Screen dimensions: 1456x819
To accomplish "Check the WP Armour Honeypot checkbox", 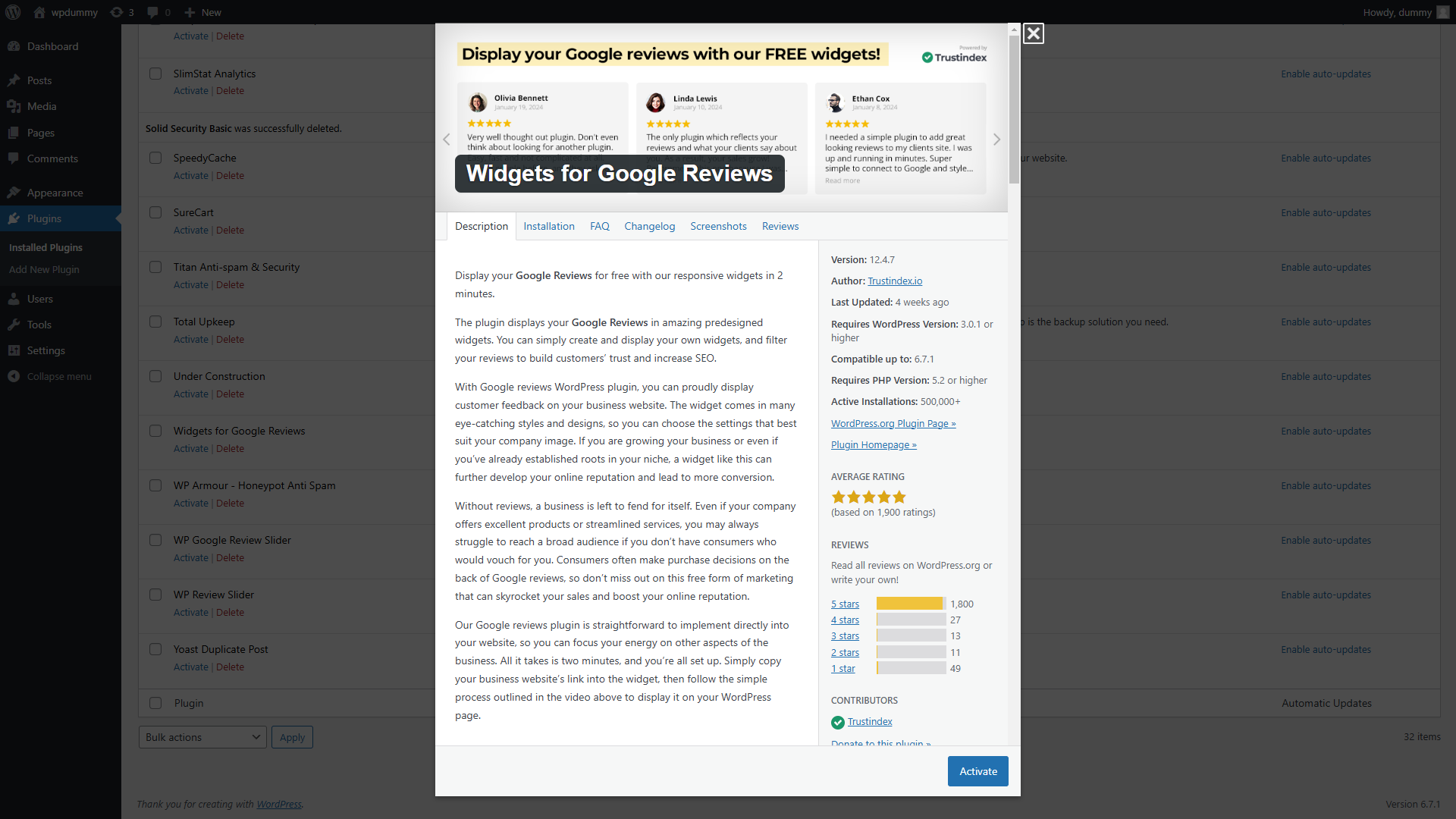I will (x=155, y=485).
